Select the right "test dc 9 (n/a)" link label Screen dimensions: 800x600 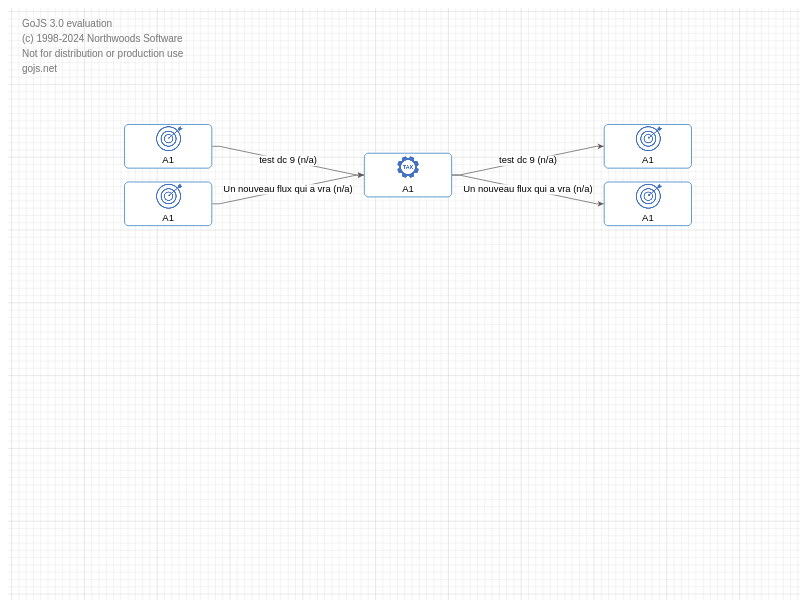point(528,160)
